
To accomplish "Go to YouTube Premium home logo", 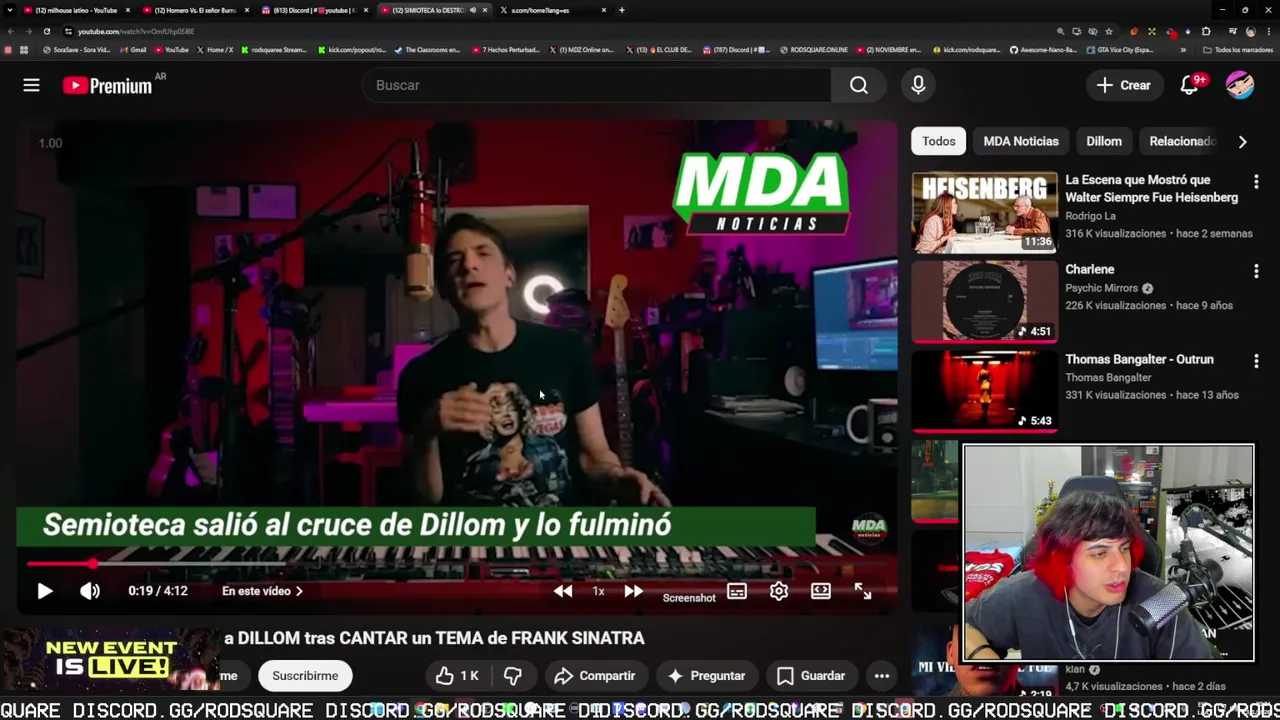I will (108, 85).
